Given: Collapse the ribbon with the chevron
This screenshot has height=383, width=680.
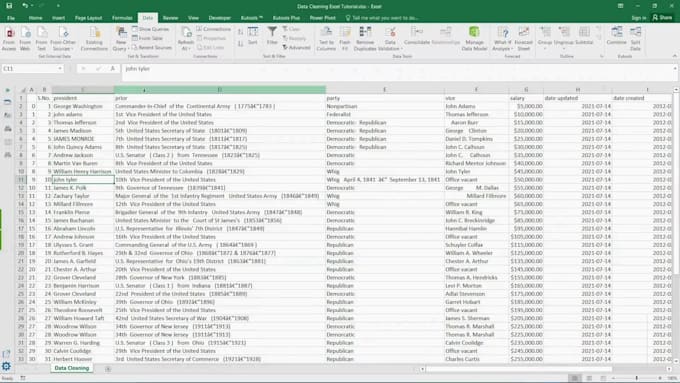Looking at the screenshot, I should click(674, 56).
